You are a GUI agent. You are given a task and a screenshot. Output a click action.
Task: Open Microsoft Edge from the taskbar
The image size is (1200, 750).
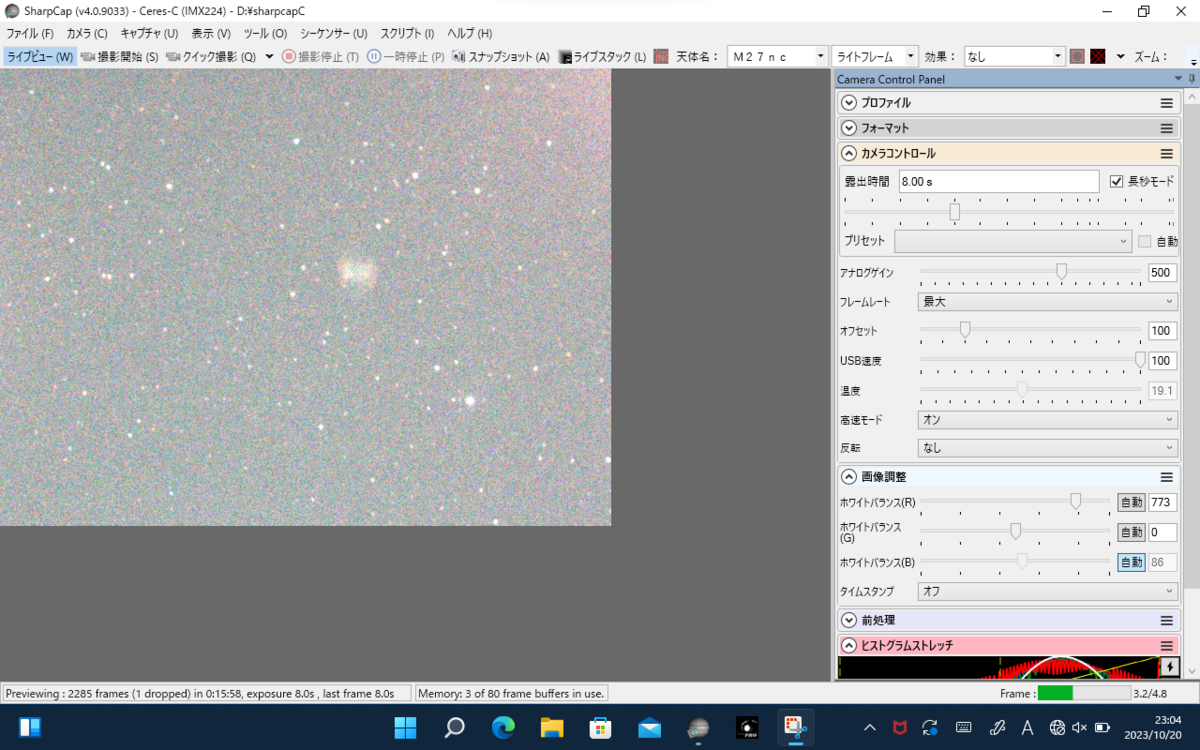[503, 727]
